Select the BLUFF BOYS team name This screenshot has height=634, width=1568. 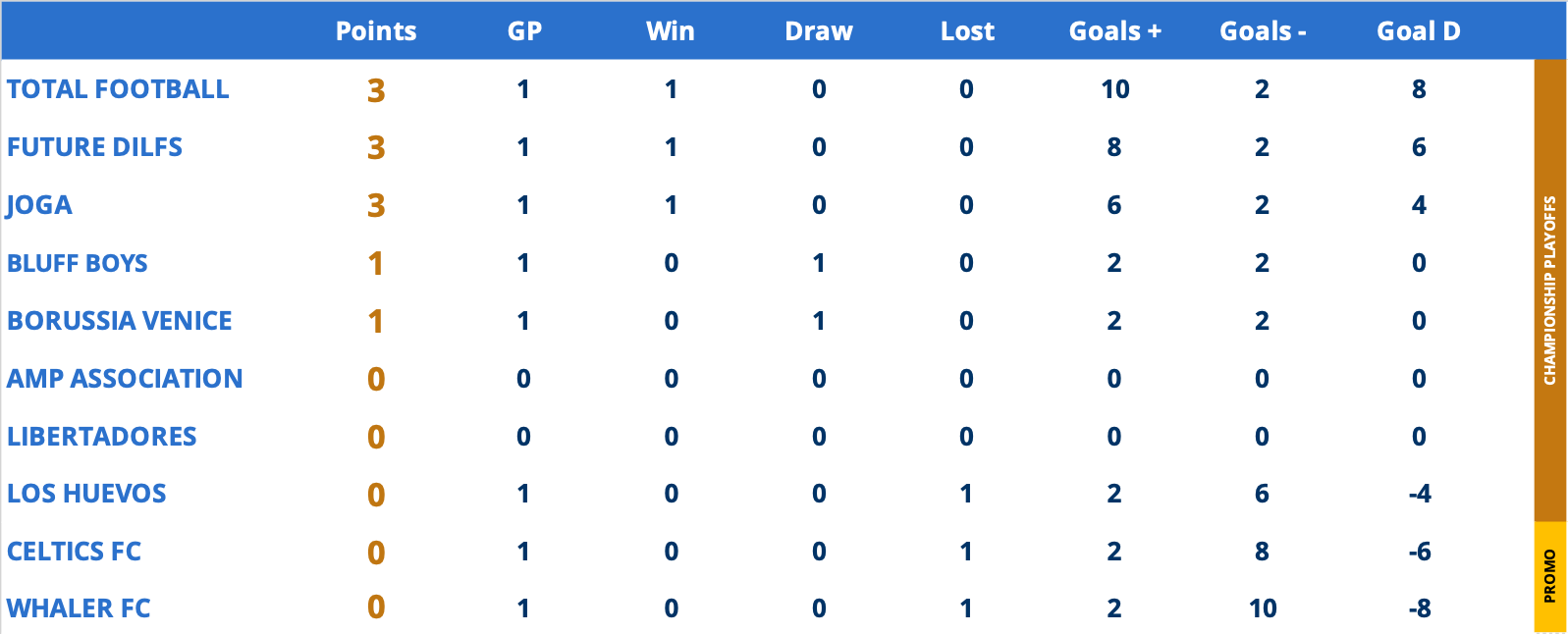point(78,263)
